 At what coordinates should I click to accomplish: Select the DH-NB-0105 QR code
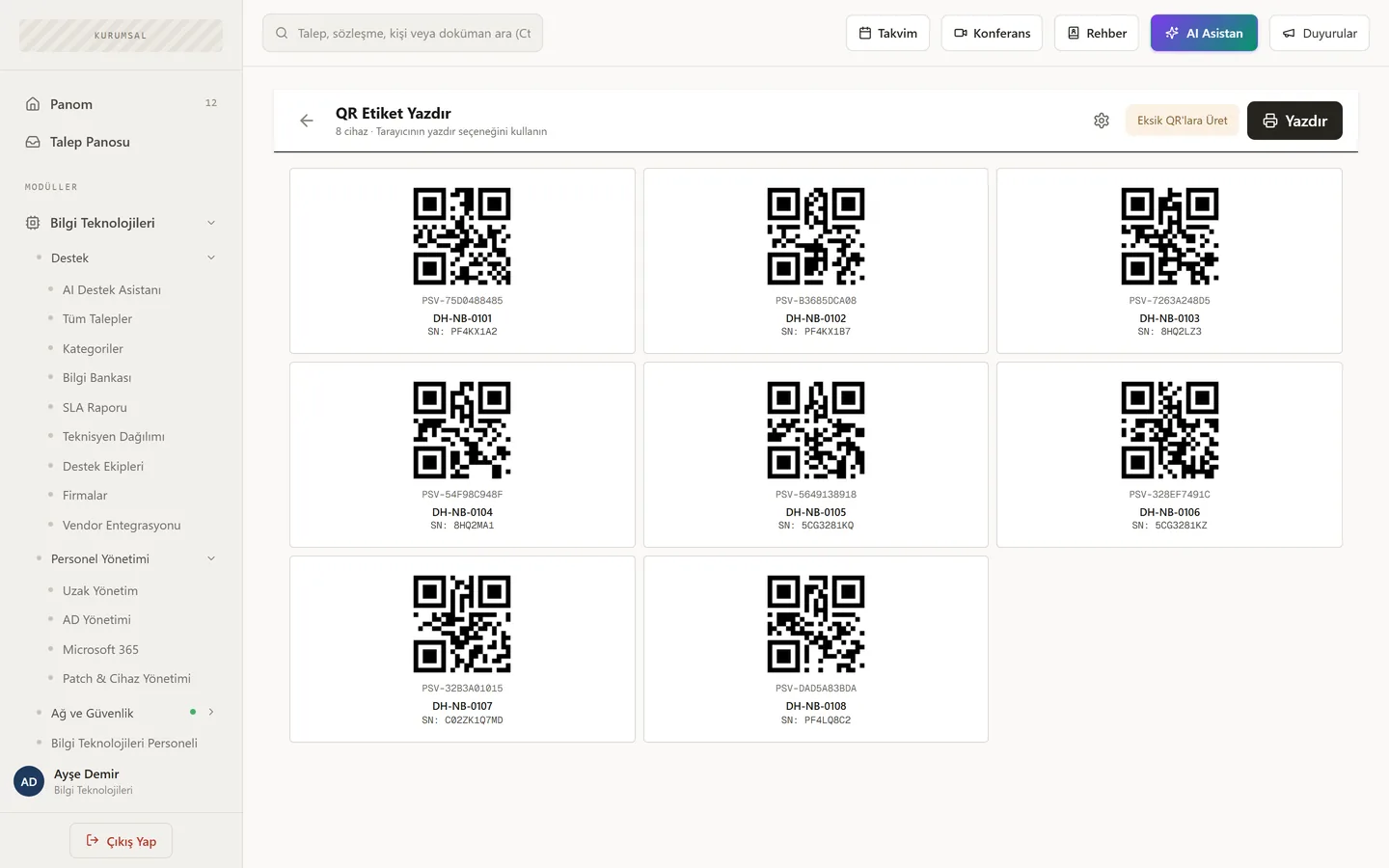coord(816,430)
